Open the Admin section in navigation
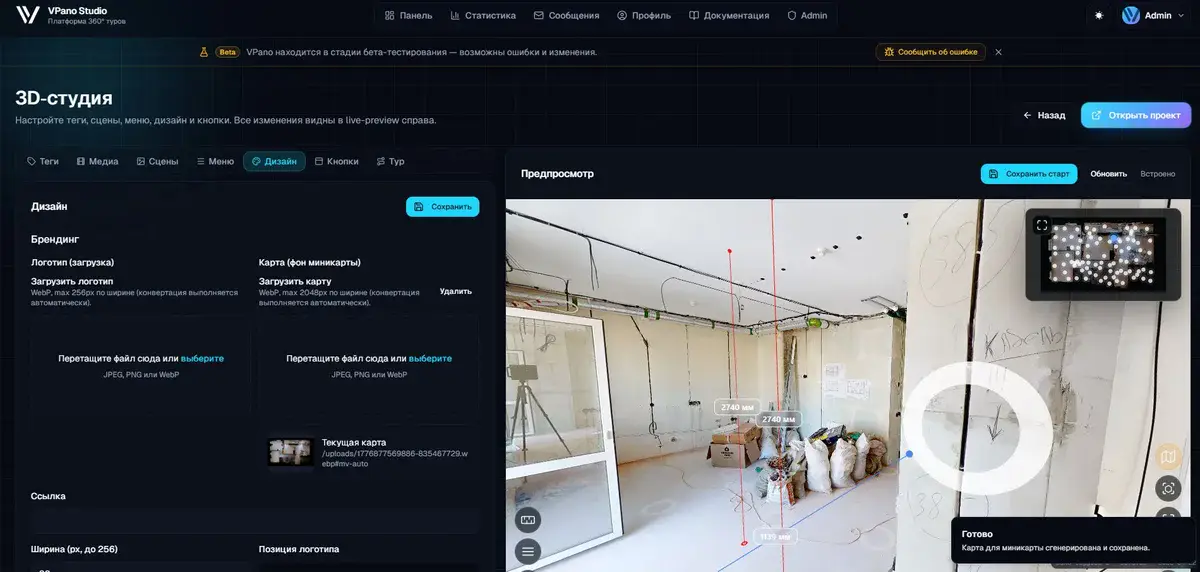This screenshot has width=1200, height=572. click(x=807, y=15)
